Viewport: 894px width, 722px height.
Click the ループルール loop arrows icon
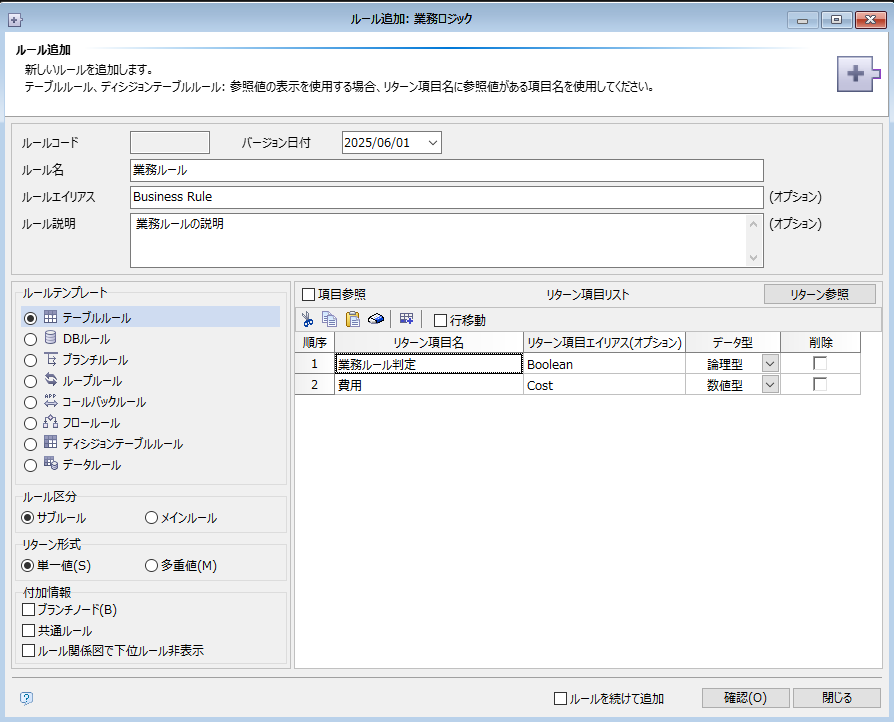tap(51, 379)
